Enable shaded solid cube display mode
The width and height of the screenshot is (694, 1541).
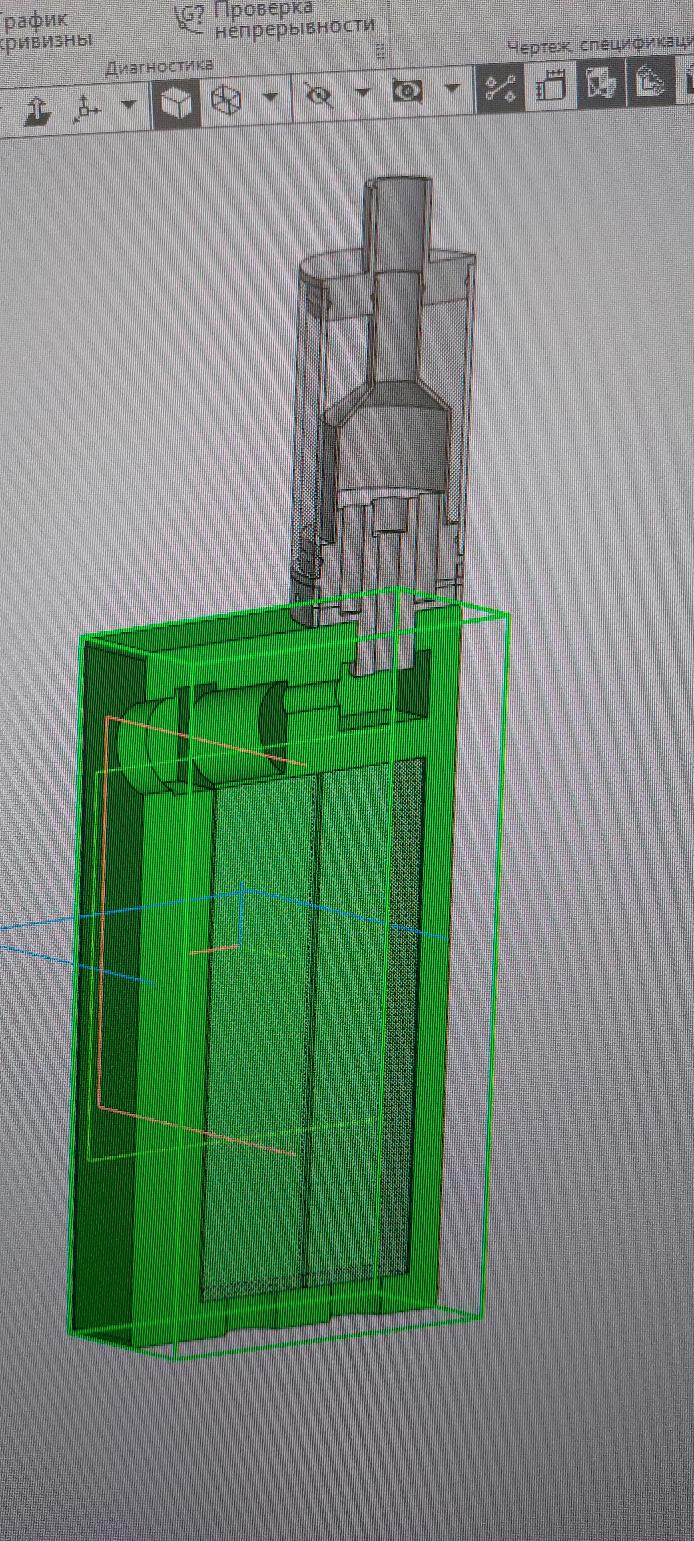pos(177,102)
